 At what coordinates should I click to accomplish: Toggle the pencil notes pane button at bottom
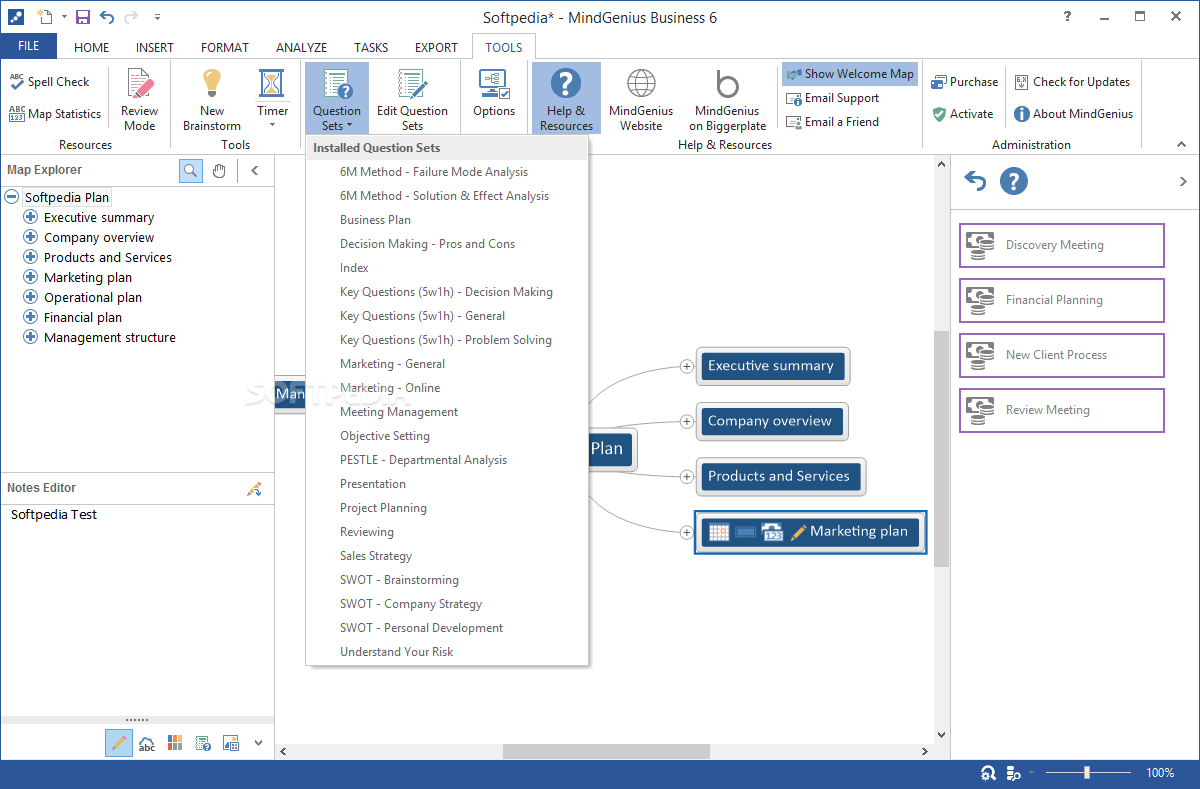coord(118,743)
